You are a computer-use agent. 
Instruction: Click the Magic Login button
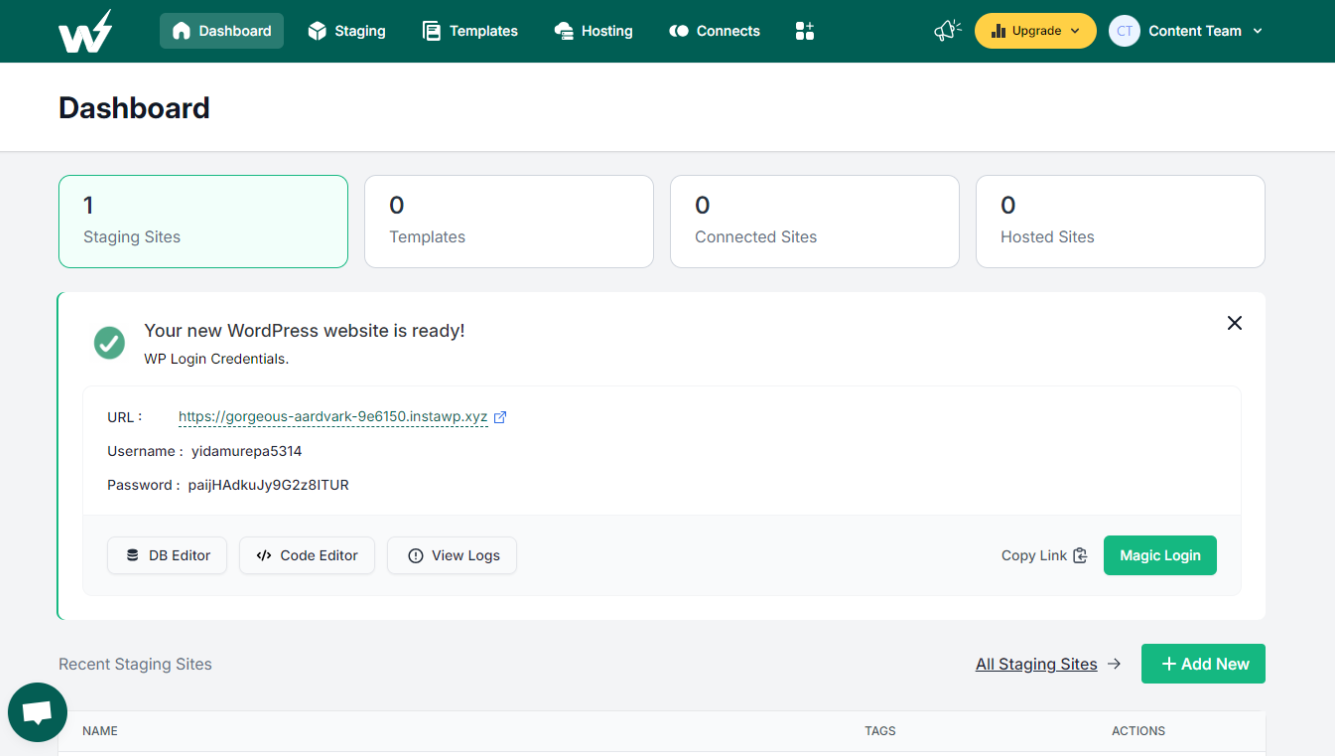pos(1160,556)
